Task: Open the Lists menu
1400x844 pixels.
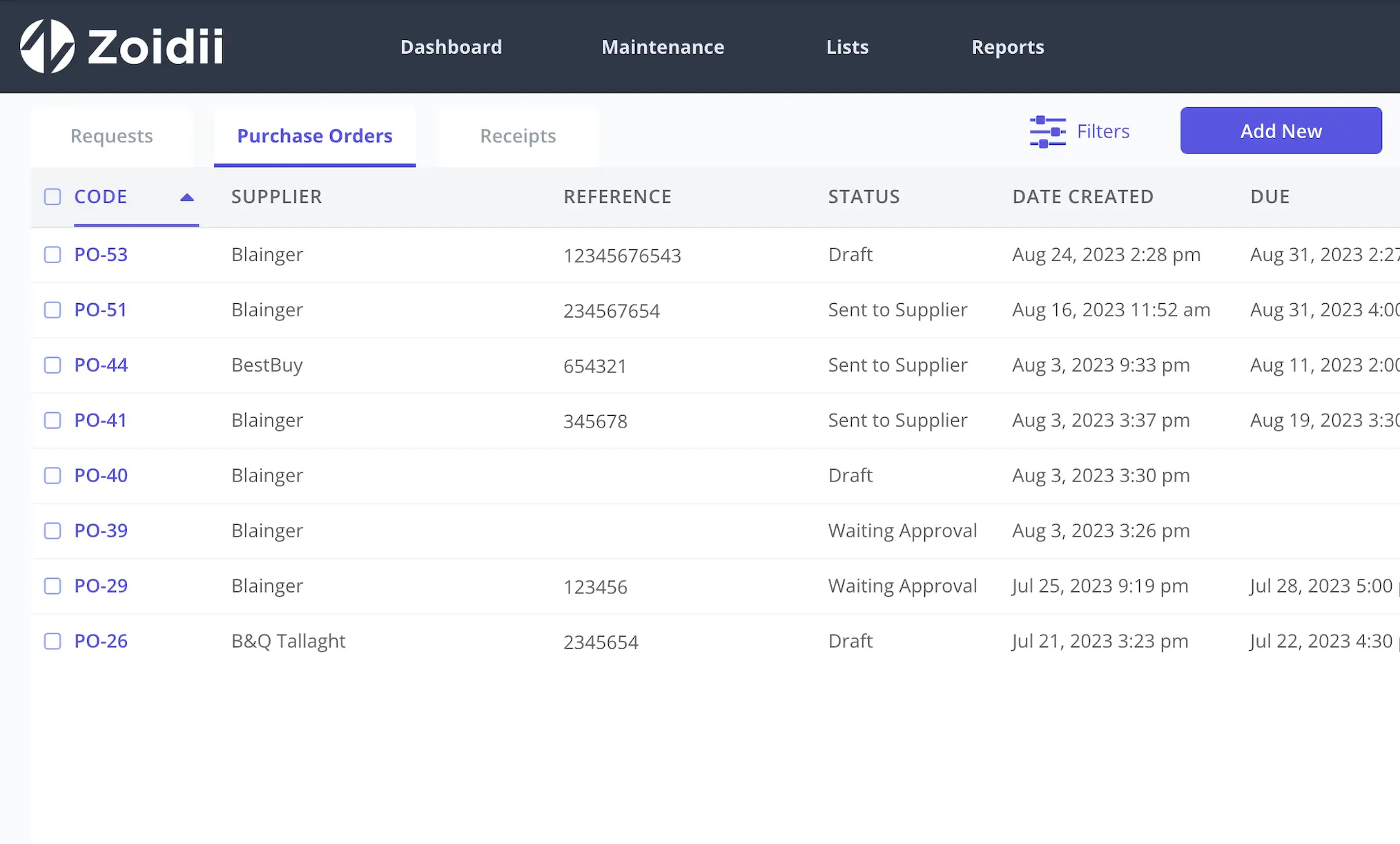Action: click(x=847, y=47)
